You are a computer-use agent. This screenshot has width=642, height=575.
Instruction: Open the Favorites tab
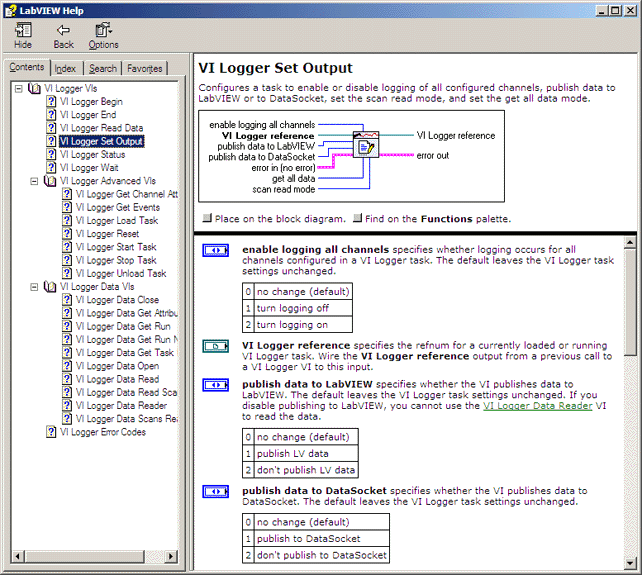click(145, 68)
